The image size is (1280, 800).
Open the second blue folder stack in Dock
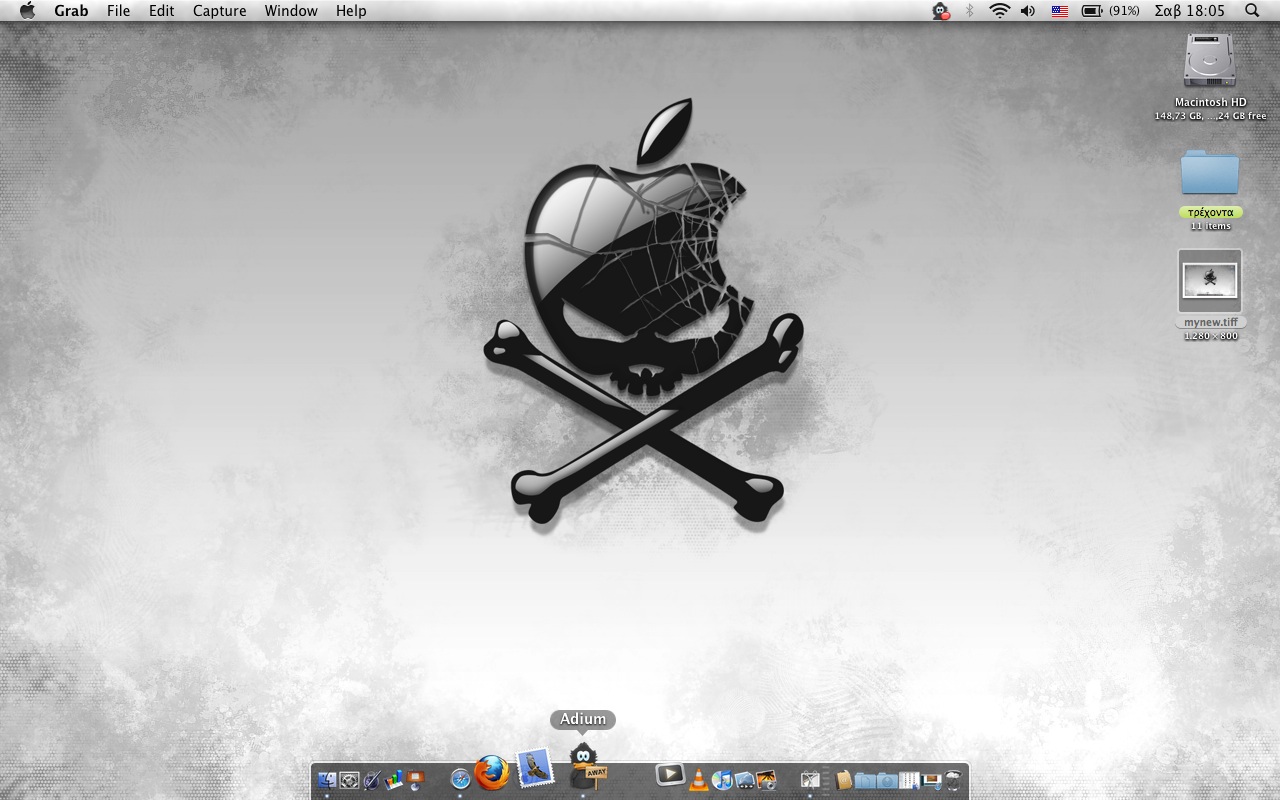pos(887,780)
